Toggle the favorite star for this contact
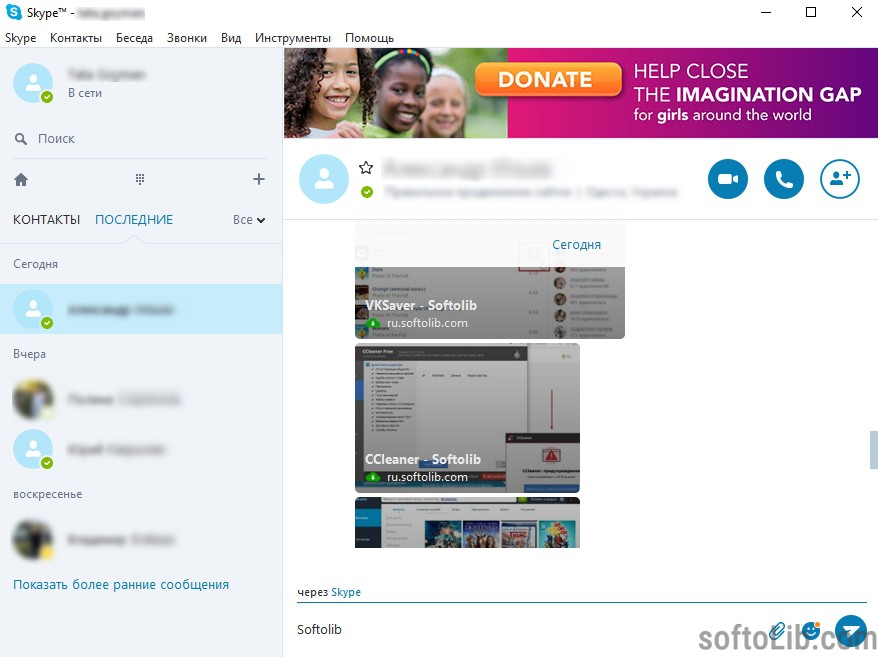This screenshot has height=657, width=878. 366,167
